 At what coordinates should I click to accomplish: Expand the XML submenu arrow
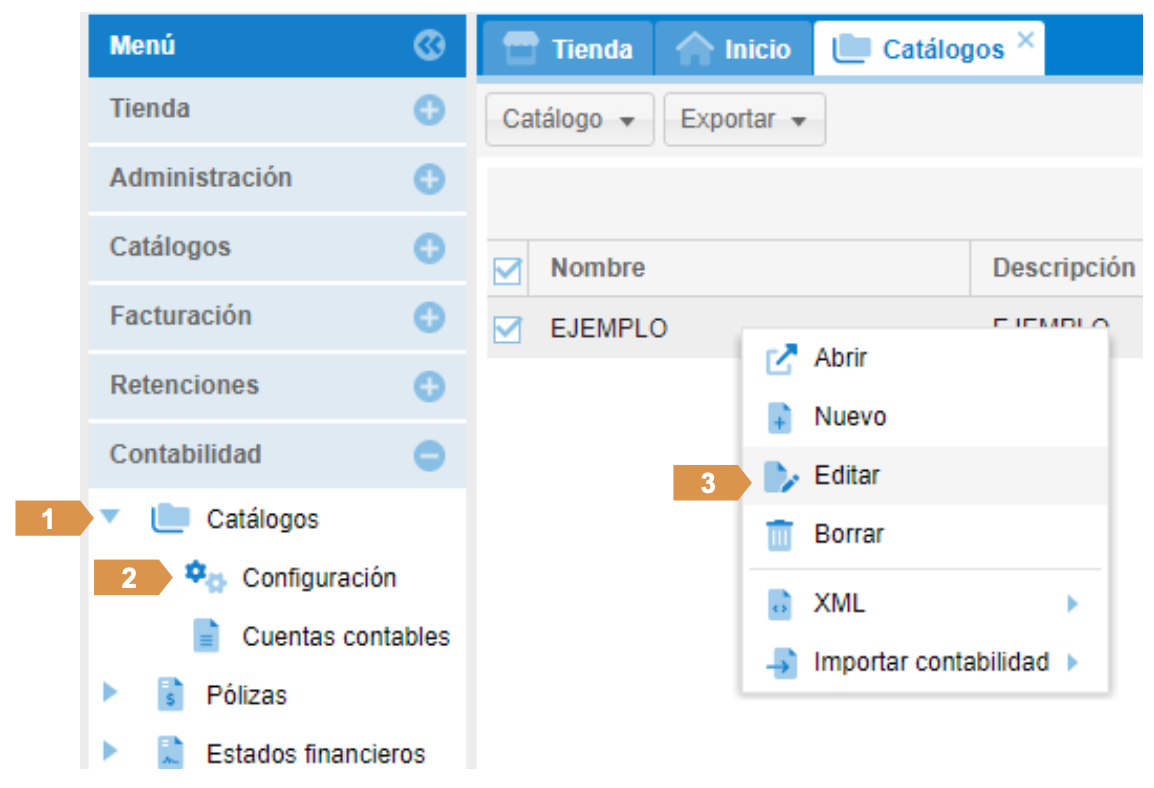(1072, 604)
